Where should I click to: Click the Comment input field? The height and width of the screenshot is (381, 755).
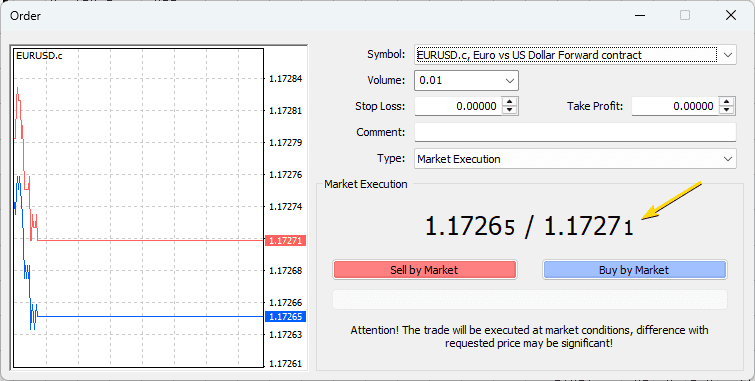click(575, 132)
